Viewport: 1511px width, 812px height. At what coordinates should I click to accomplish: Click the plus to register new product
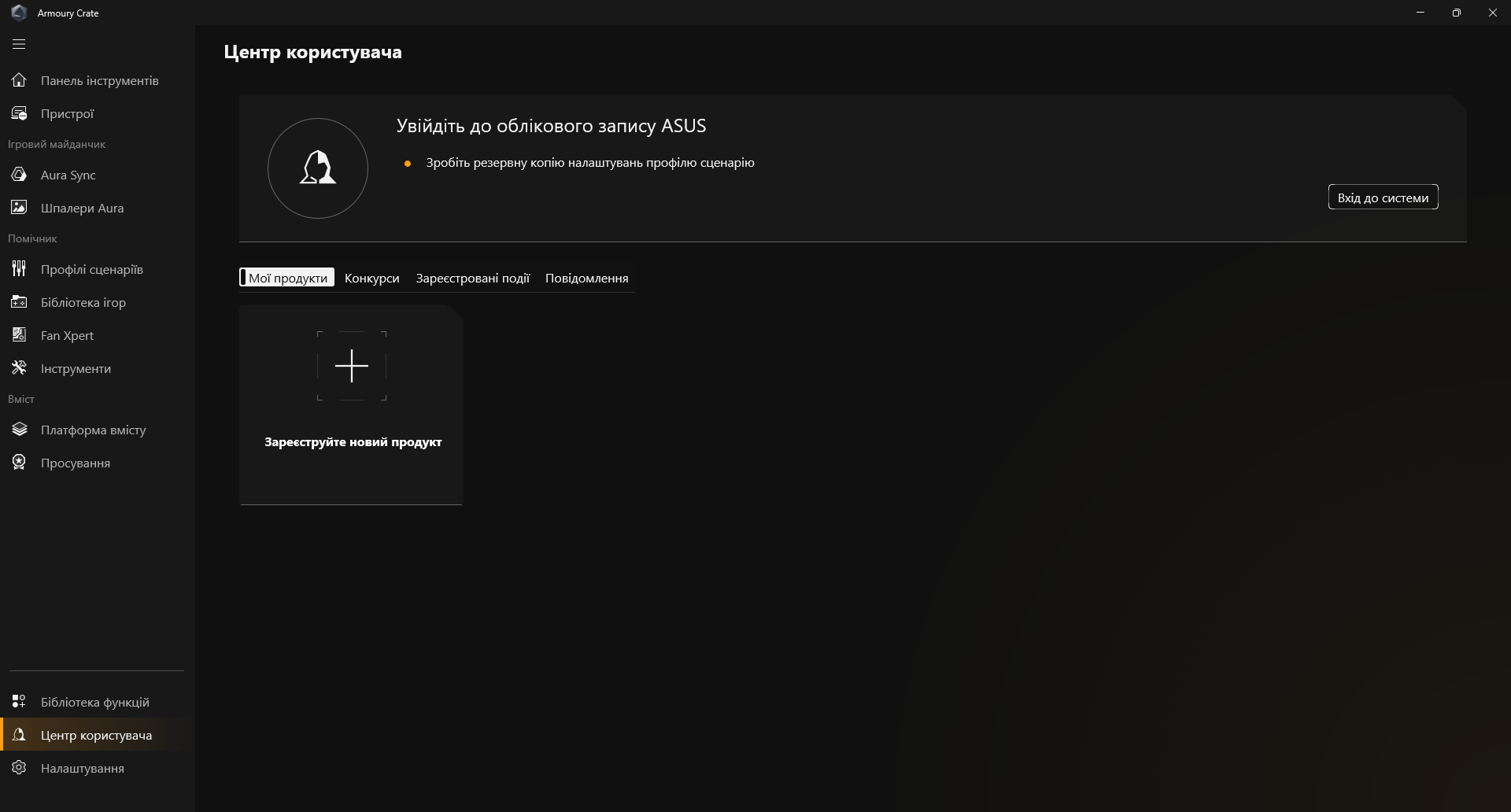(x=352, y=366)
